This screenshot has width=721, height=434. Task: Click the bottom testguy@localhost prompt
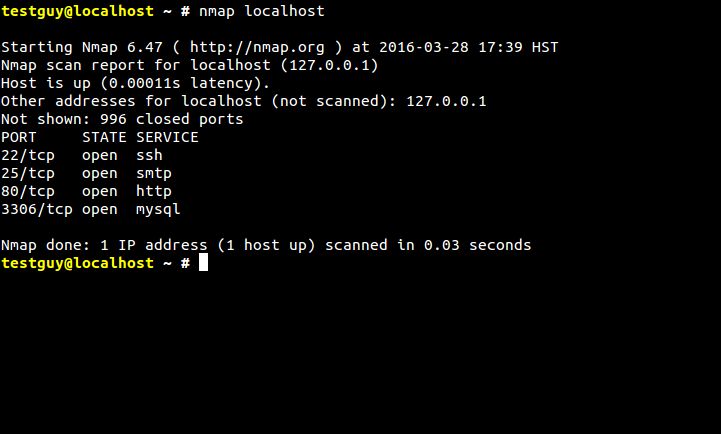pyautogui.click(x=77, y=263)
